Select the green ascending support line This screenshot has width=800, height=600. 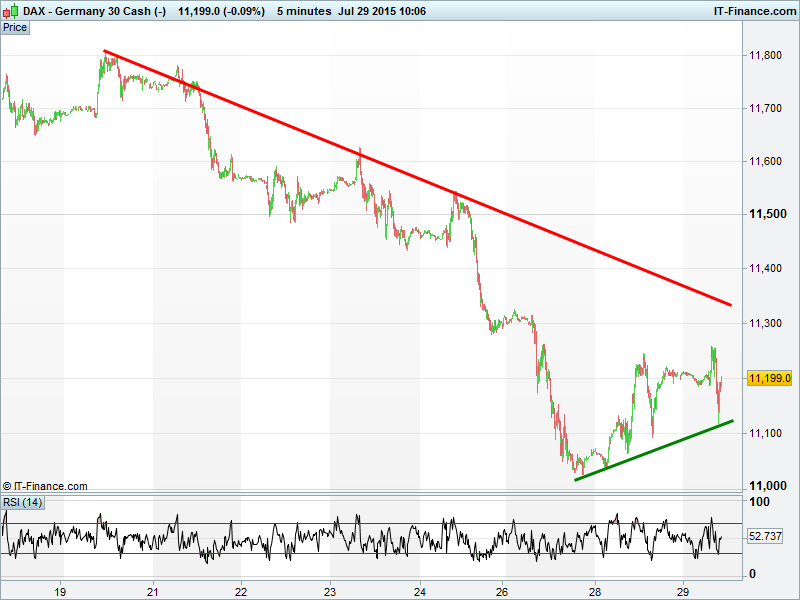point(655,450)
